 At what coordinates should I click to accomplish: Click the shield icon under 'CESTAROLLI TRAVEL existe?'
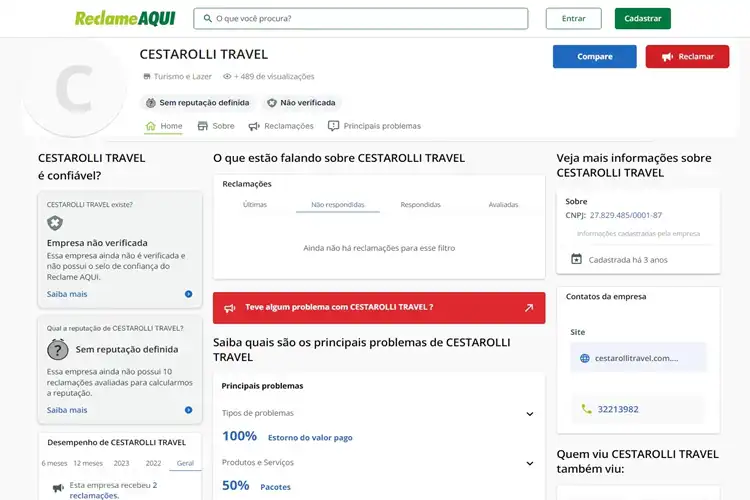point(55,223)
